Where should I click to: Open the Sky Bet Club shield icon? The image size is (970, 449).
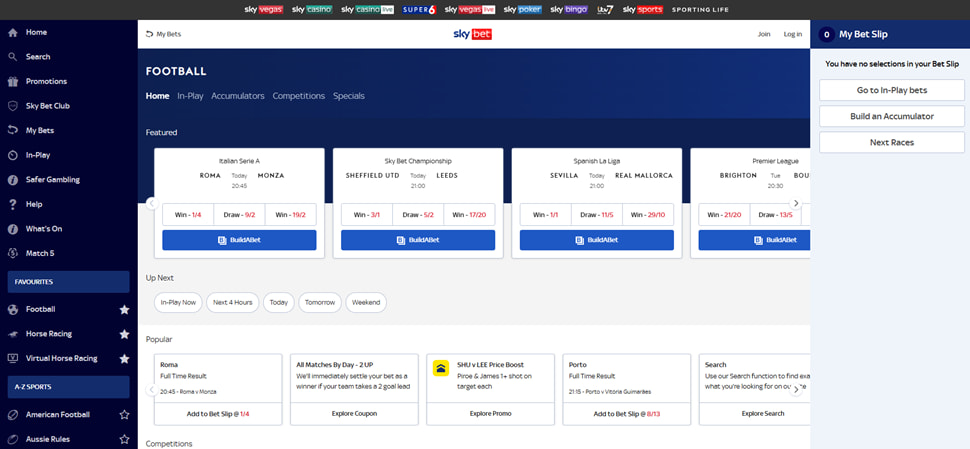click(x=12, y=106)
